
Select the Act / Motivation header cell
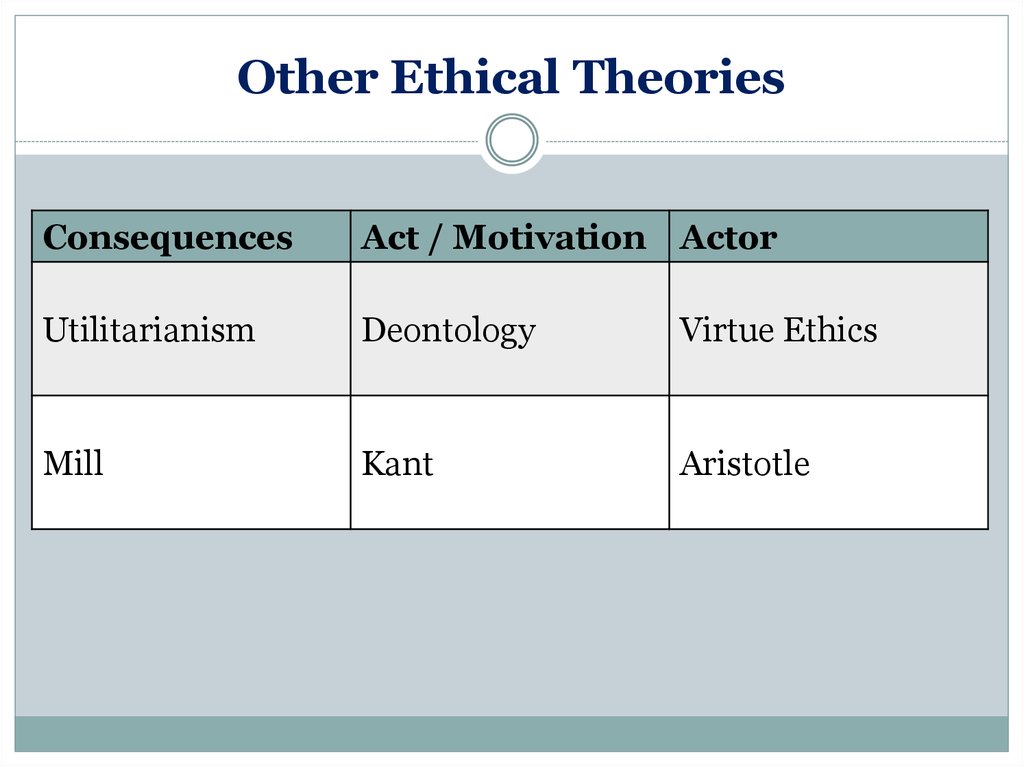coord(510,237)
